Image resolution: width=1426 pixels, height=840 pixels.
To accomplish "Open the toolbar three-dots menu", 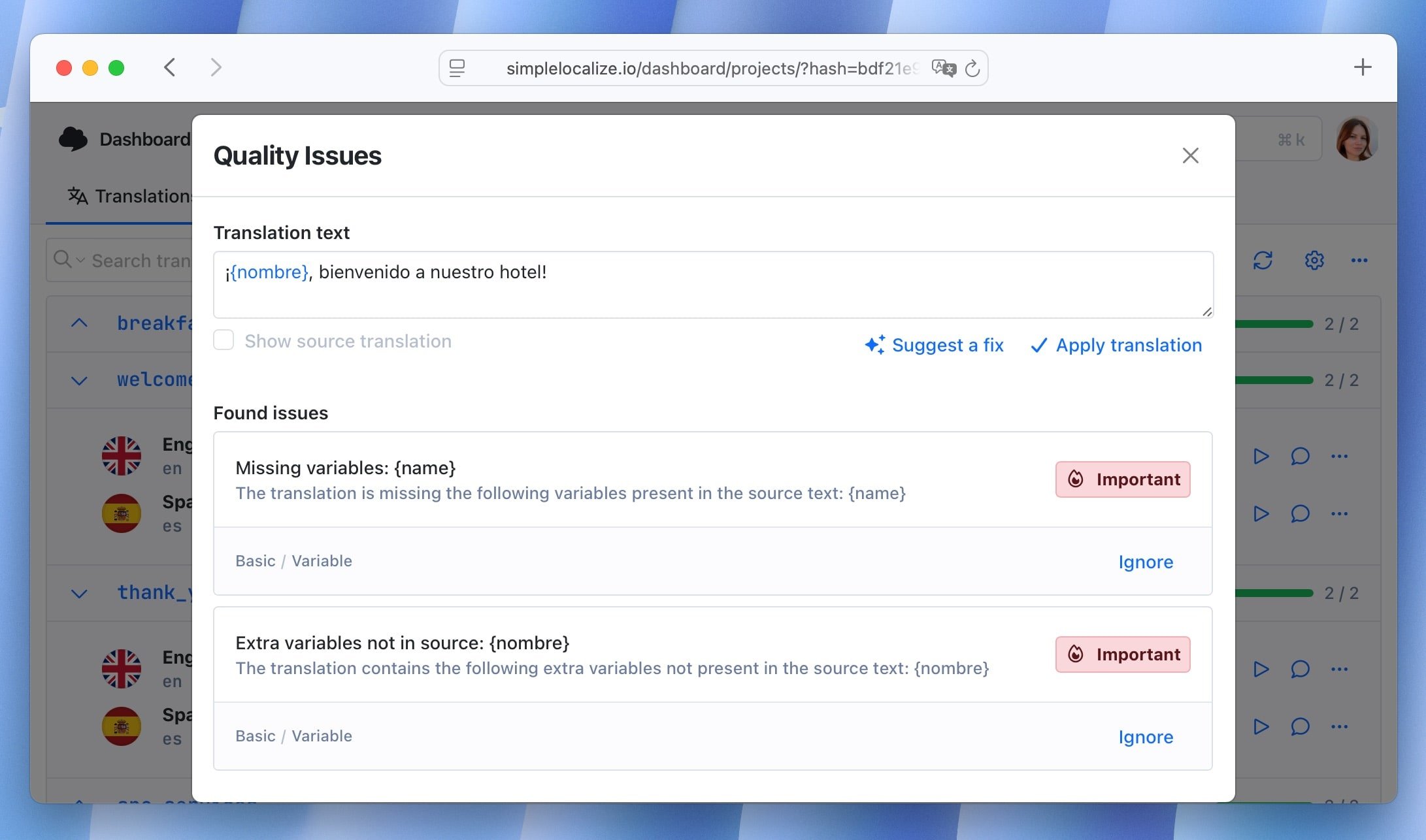I will tap(1359, 261).
